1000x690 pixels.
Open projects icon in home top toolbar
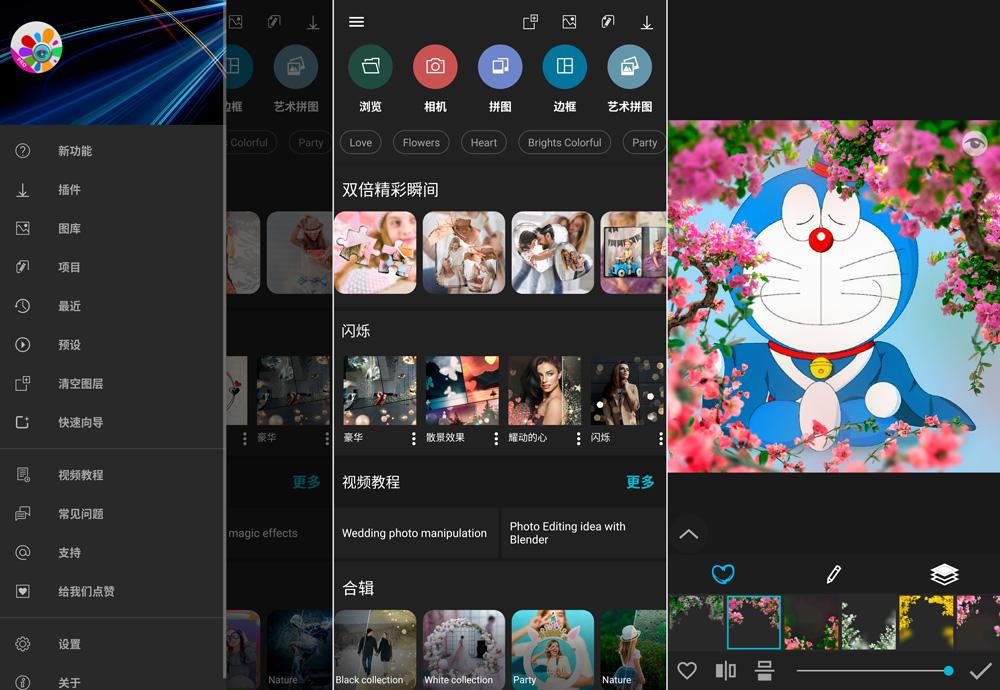click(x=608, y=22)
